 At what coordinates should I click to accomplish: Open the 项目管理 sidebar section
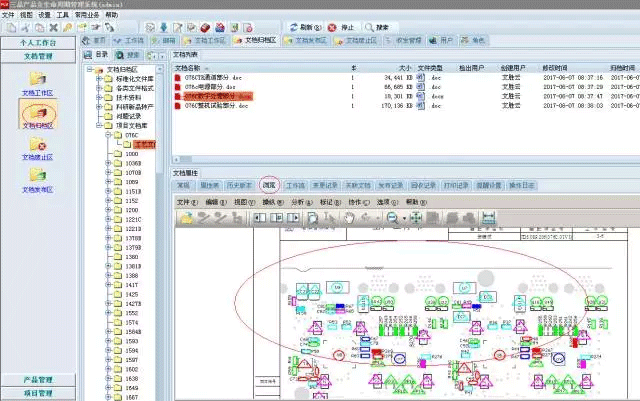pos(38,393)
